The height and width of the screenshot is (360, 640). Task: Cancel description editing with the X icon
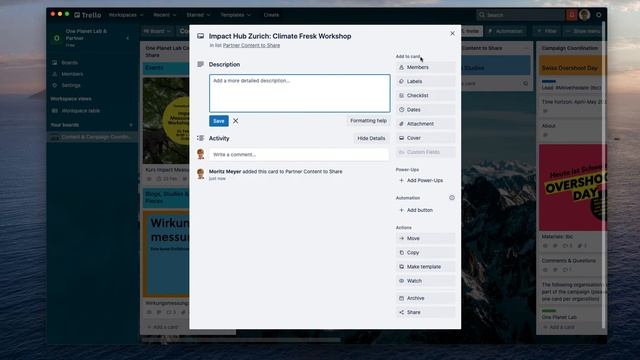coord(236,121)
